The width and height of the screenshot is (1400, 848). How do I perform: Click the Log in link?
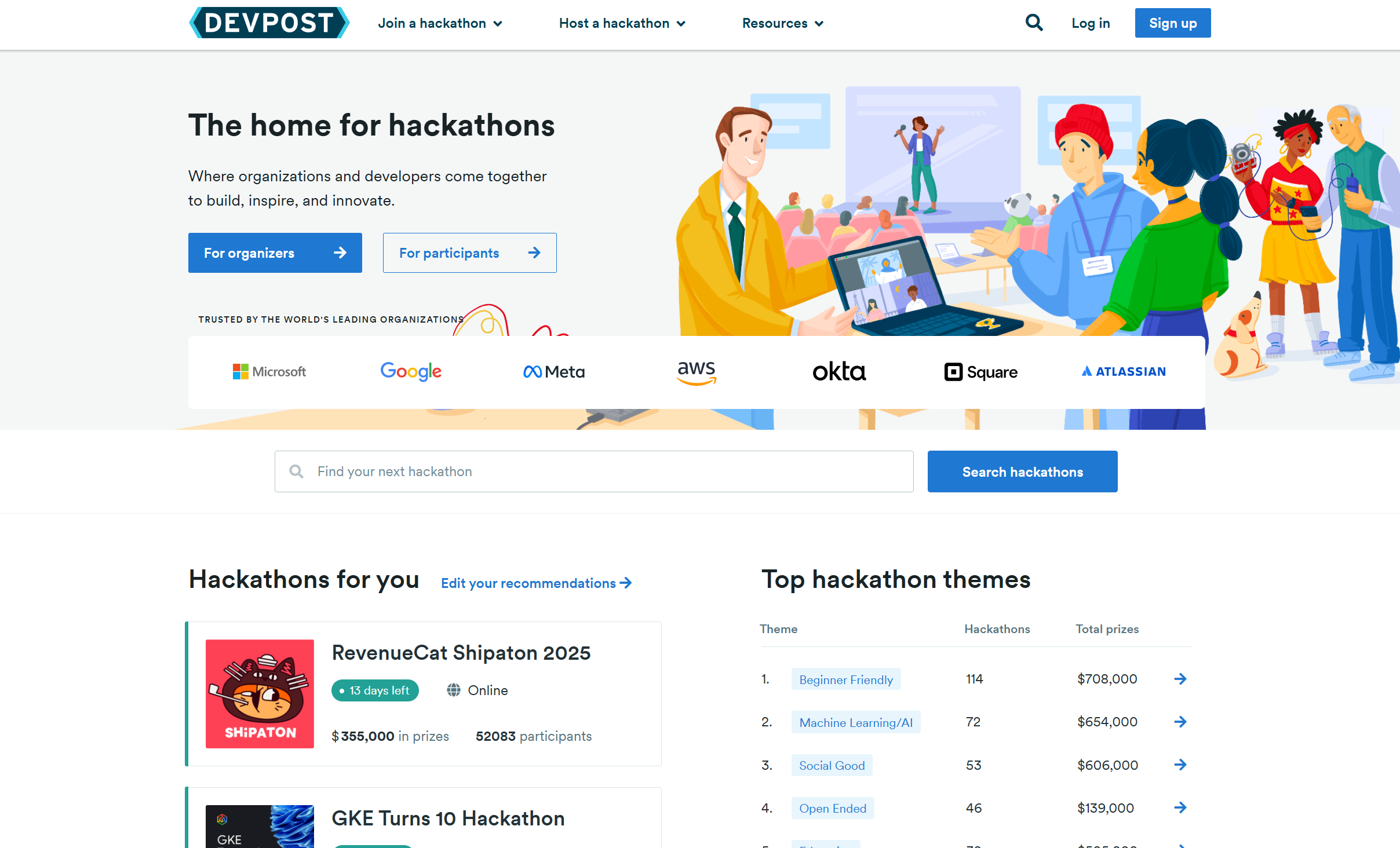(x=1091, y=23)
